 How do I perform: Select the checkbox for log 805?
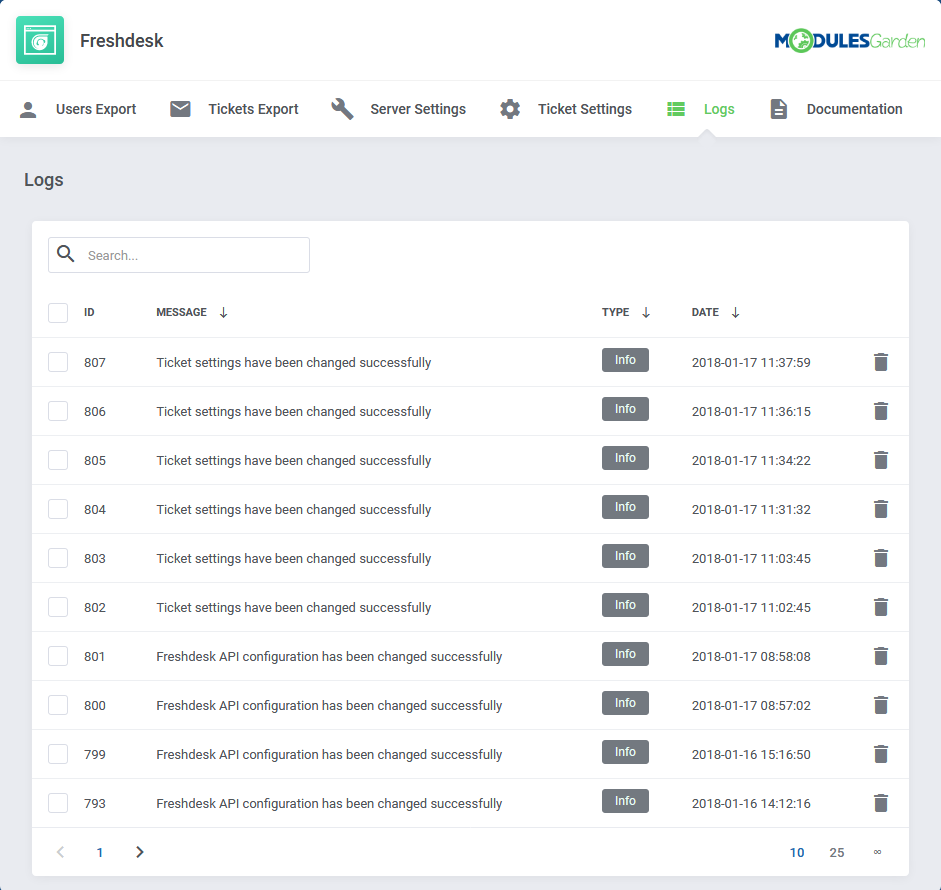[58, 460]
